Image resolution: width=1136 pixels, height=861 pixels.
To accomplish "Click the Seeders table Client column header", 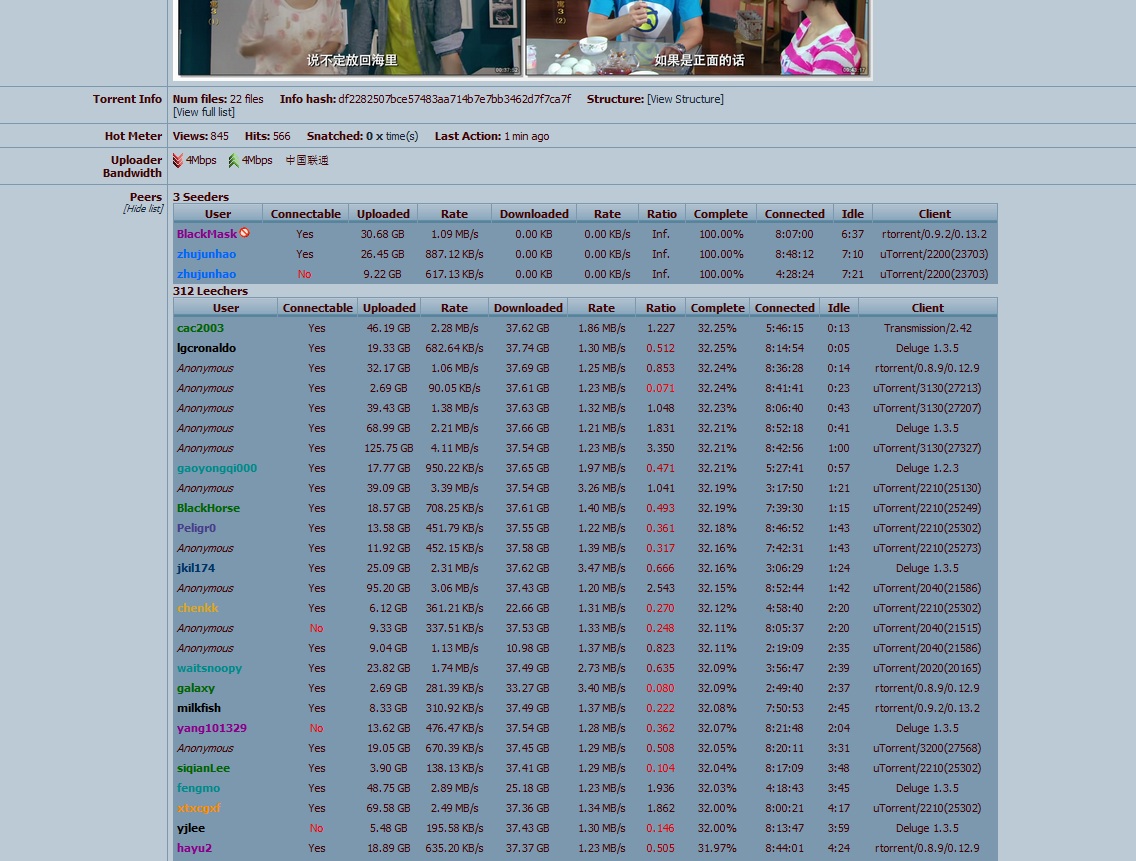I will point(935,214).
